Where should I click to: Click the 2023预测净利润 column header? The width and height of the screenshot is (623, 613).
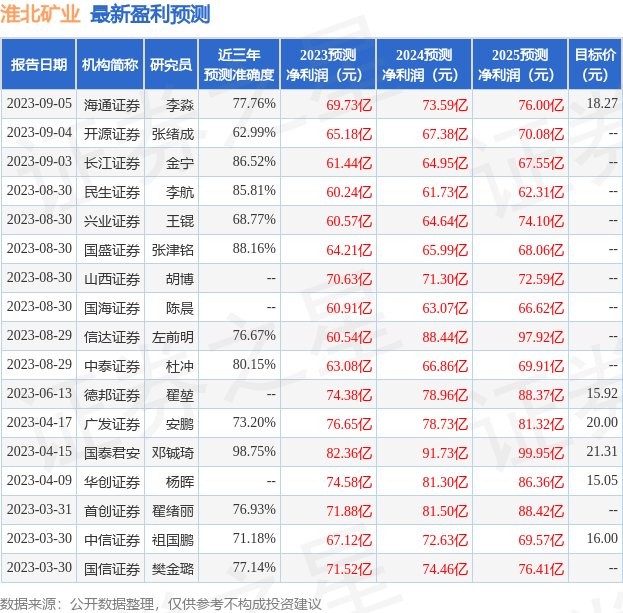(328, 64)
